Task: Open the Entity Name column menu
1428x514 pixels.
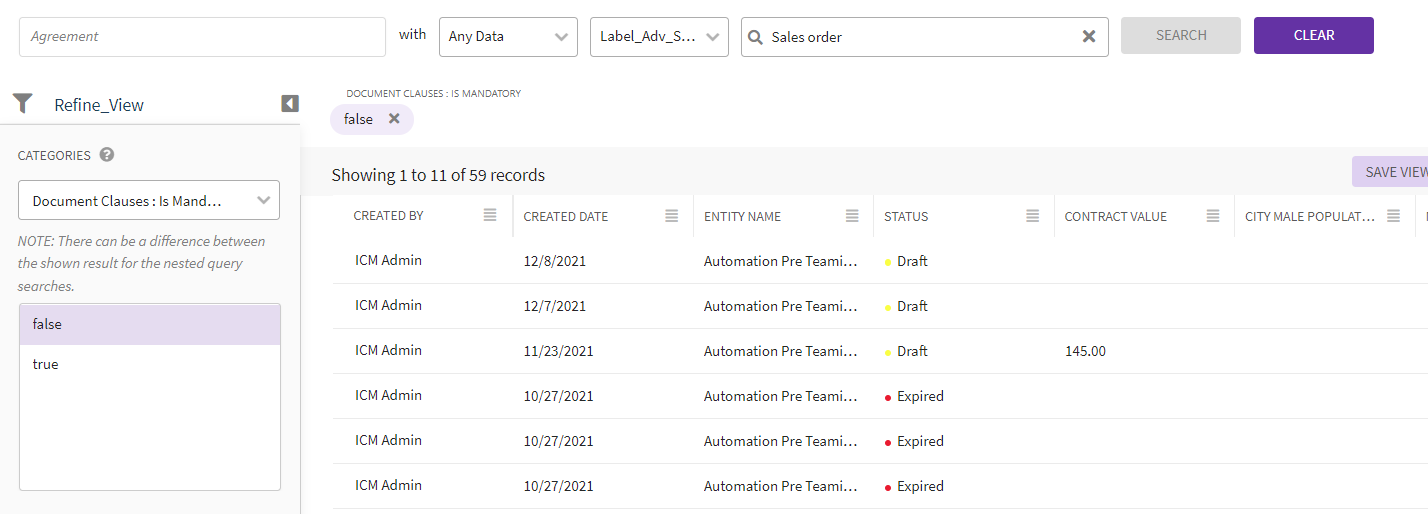Action: pyautogui.click(x=852, y=216)
